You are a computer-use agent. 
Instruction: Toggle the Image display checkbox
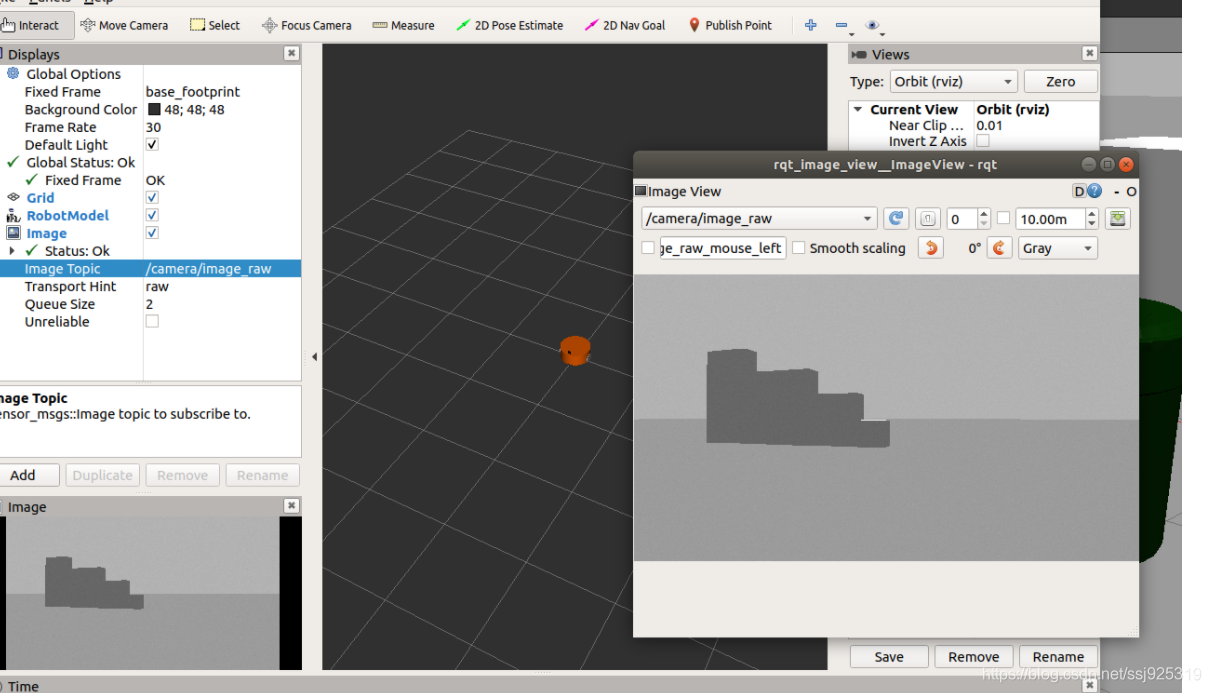(152, 233)
